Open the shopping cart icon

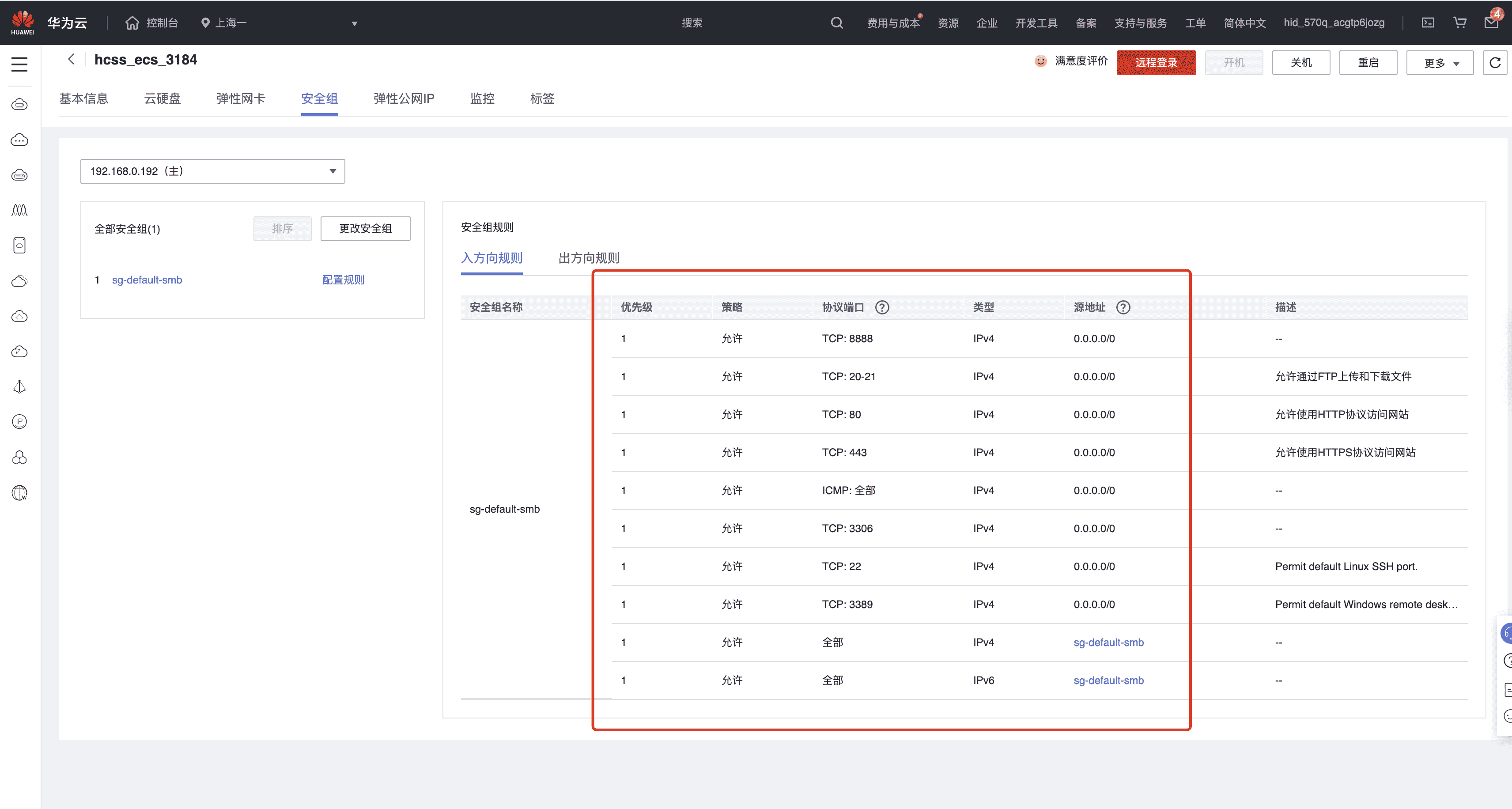(1459, 23)
